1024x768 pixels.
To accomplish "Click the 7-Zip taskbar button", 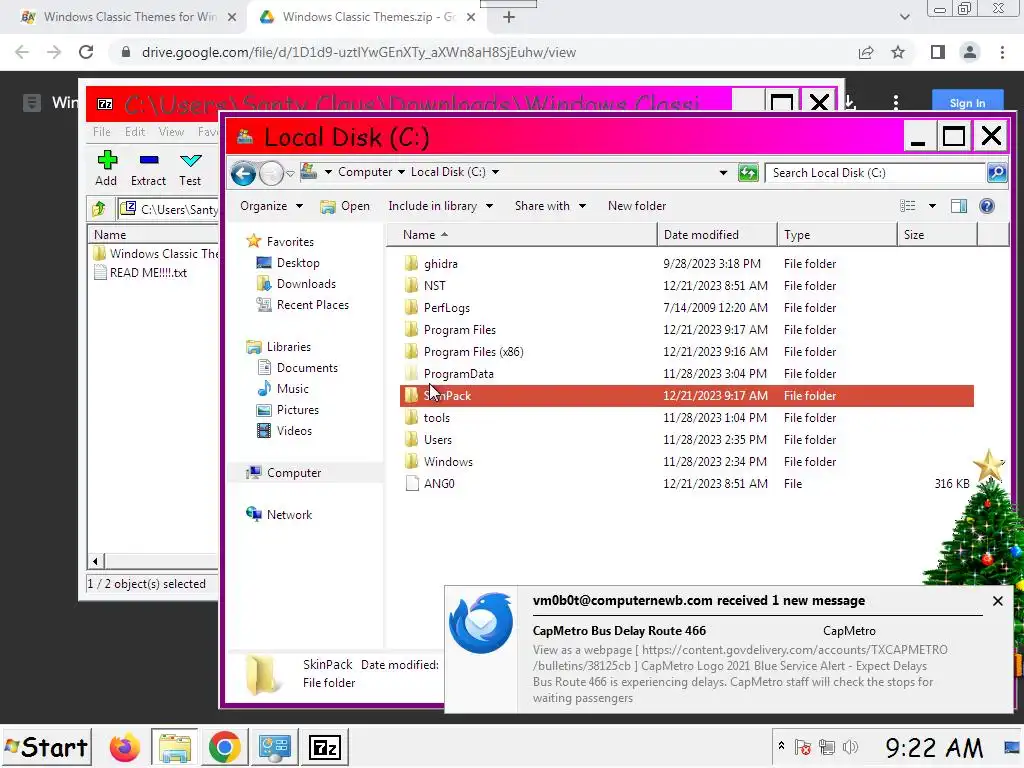I will click(325, 748).
